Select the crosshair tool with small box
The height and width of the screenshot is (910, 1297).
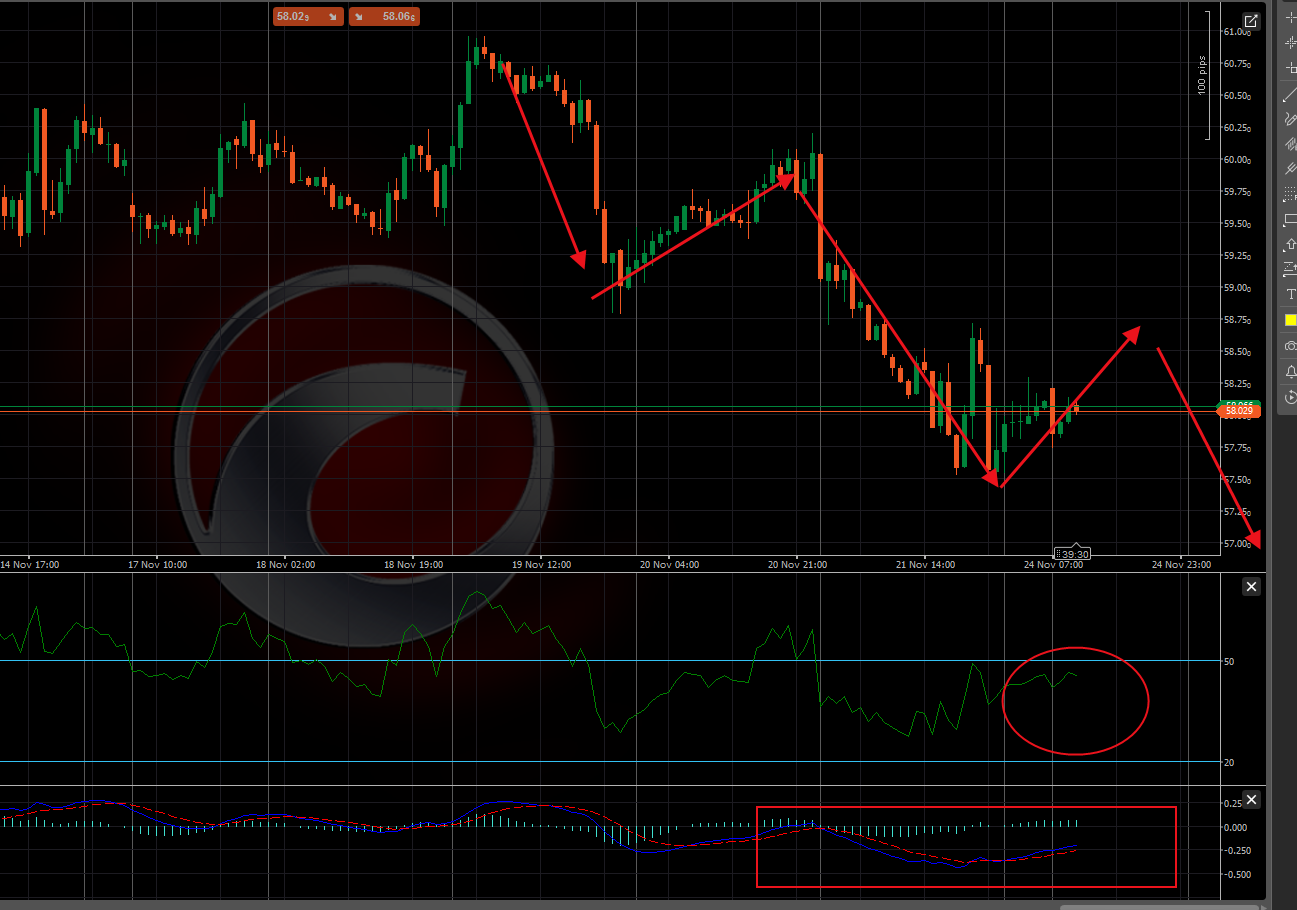1290,69
